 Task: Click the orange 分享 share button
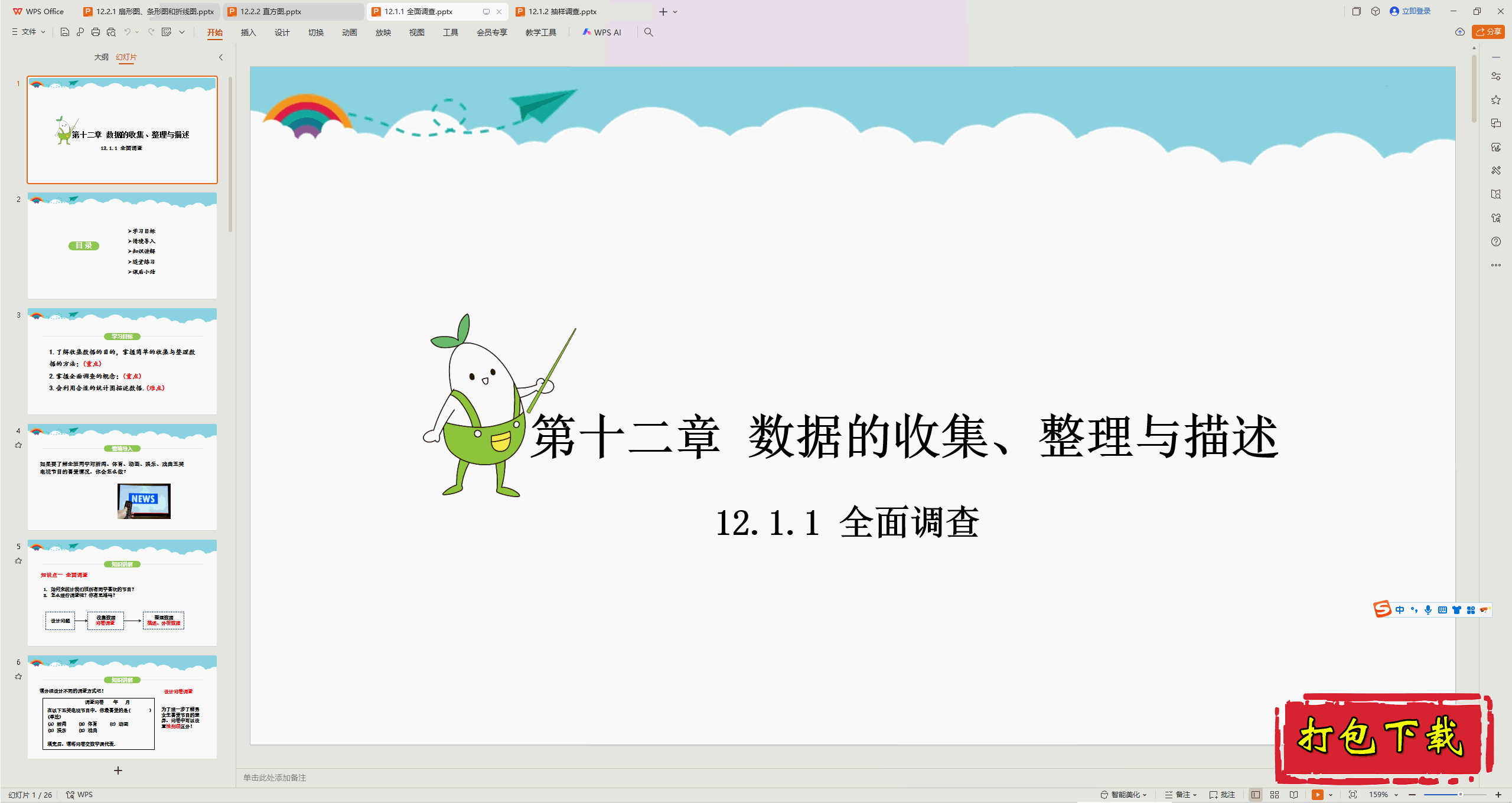pyautogui.click(x=1488, y=32)
